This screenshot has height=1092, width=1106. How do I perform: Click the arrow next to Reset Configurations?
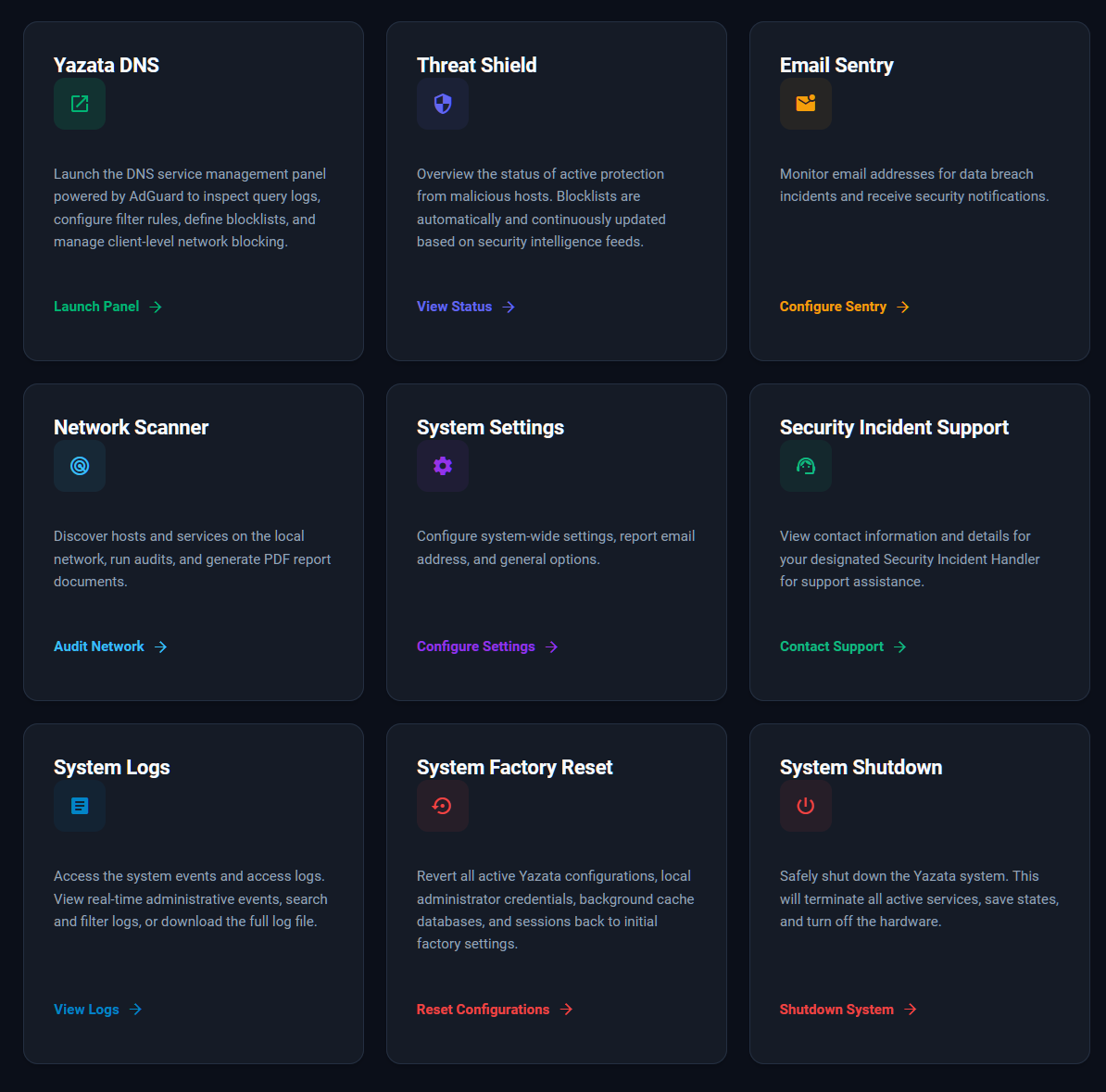click(x=566, y=1010)
